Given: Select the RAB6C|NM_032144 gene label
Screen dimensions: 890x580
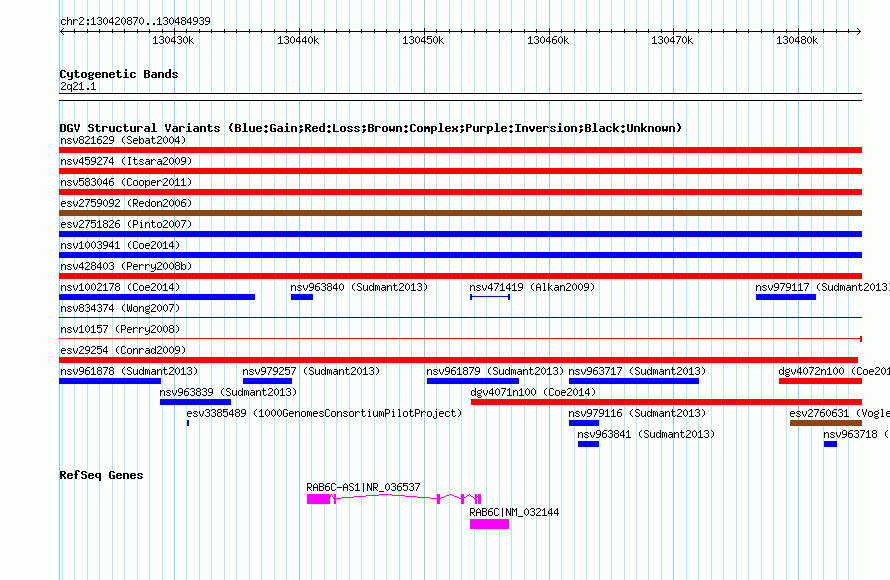Looking at the screenshot, I should pyautogui.click(x=514, y=512).
